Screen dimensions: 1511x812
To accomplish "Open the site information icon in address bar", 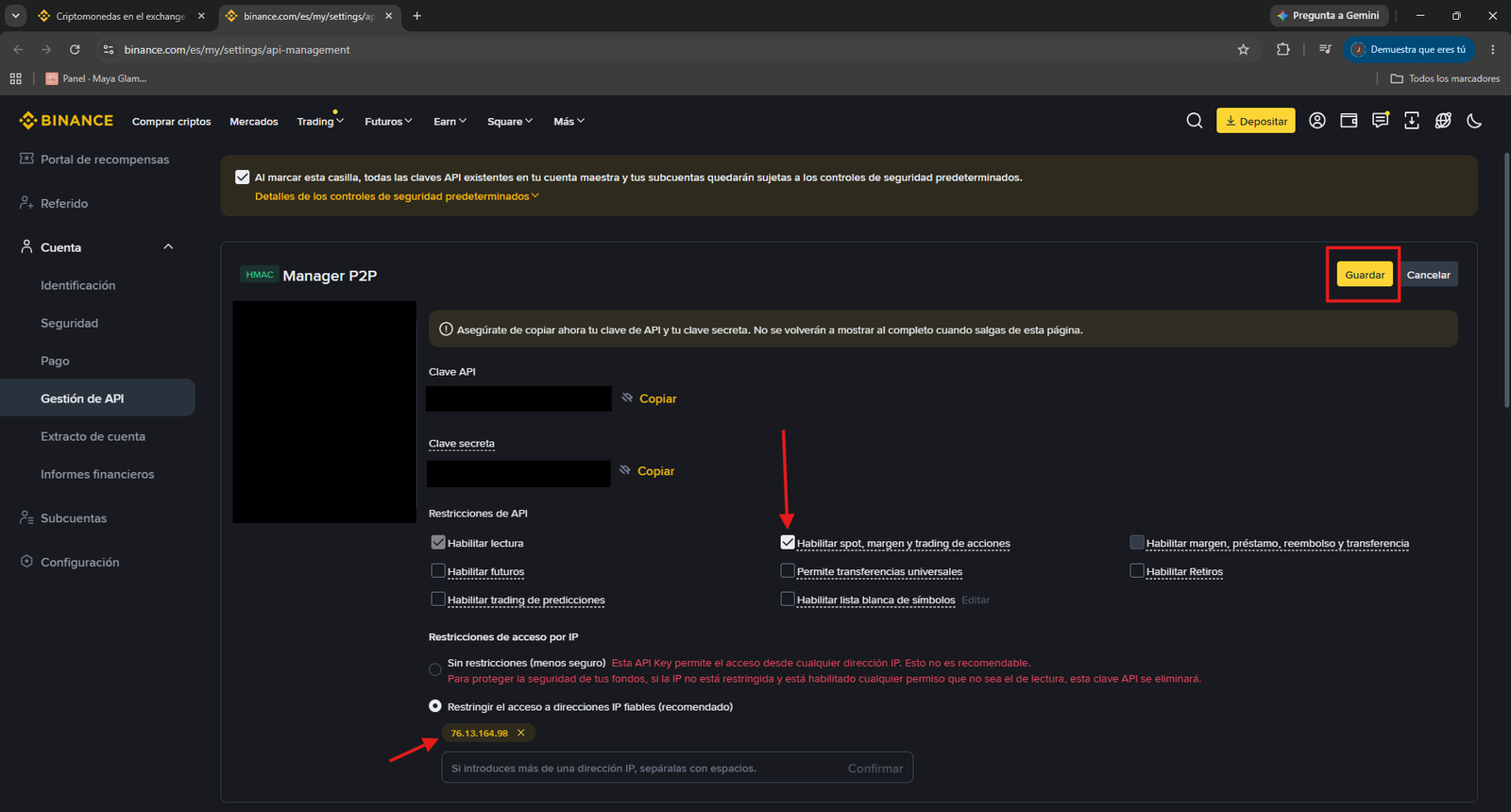I will (109, 49).
